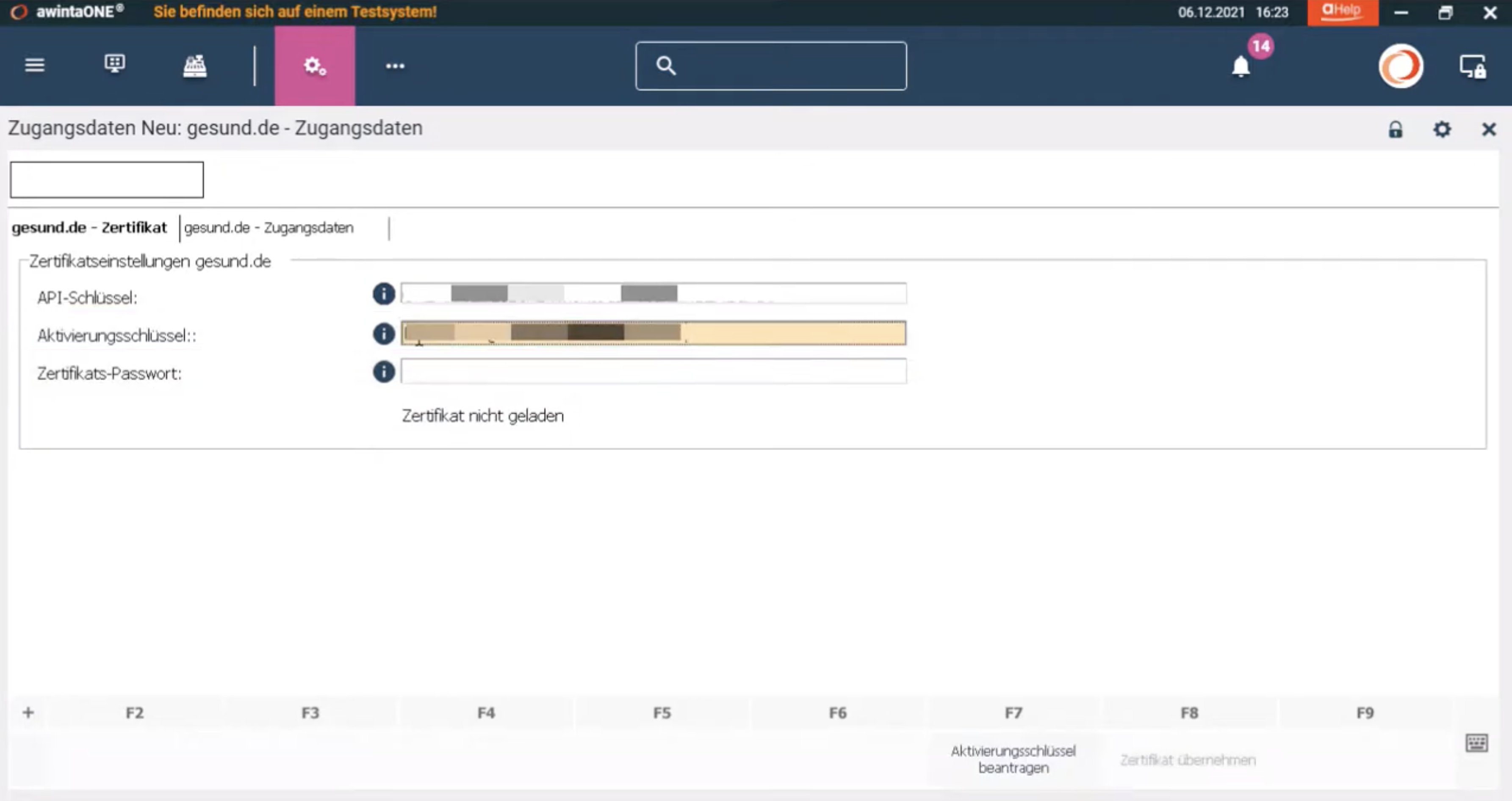Click the Aktivierungsschlüssel input field

pos(653,333)
